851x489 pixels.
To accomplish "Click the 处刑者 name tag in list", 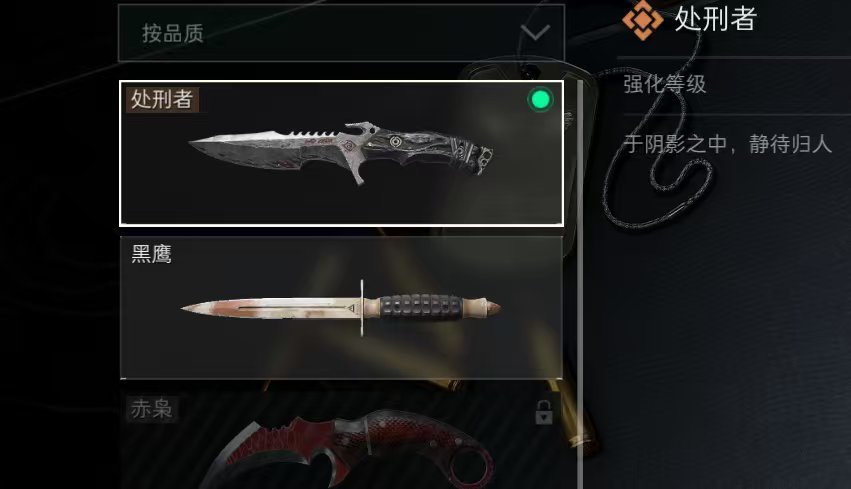I will pyautogui.click(x=162, y=99).
